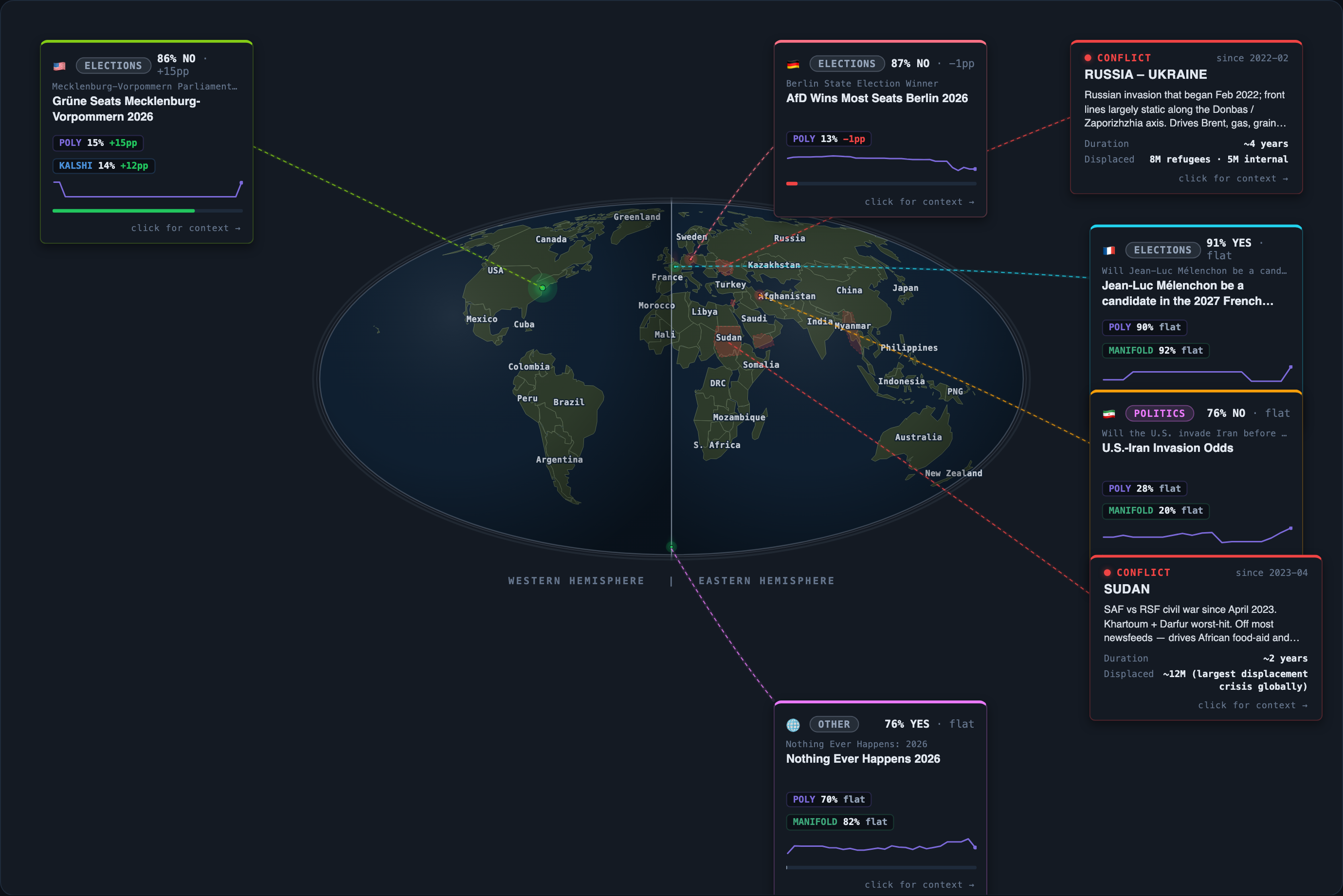Screen dimensions: 1343x896
Task: Open context link on AfD Berlin card
Action: (x=920, y=202)
